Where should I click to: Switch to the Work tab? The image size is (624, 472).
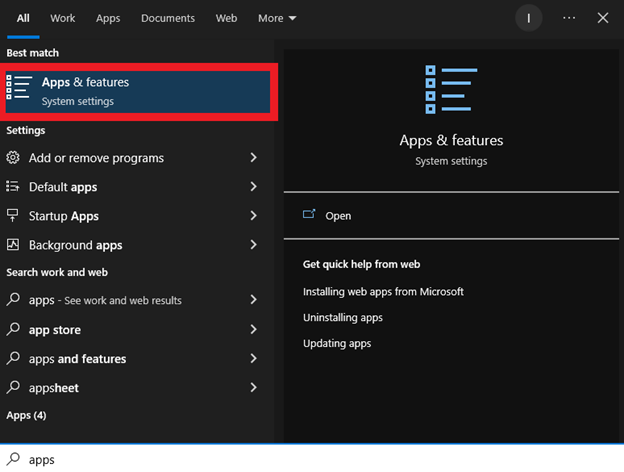click(62, 18)
